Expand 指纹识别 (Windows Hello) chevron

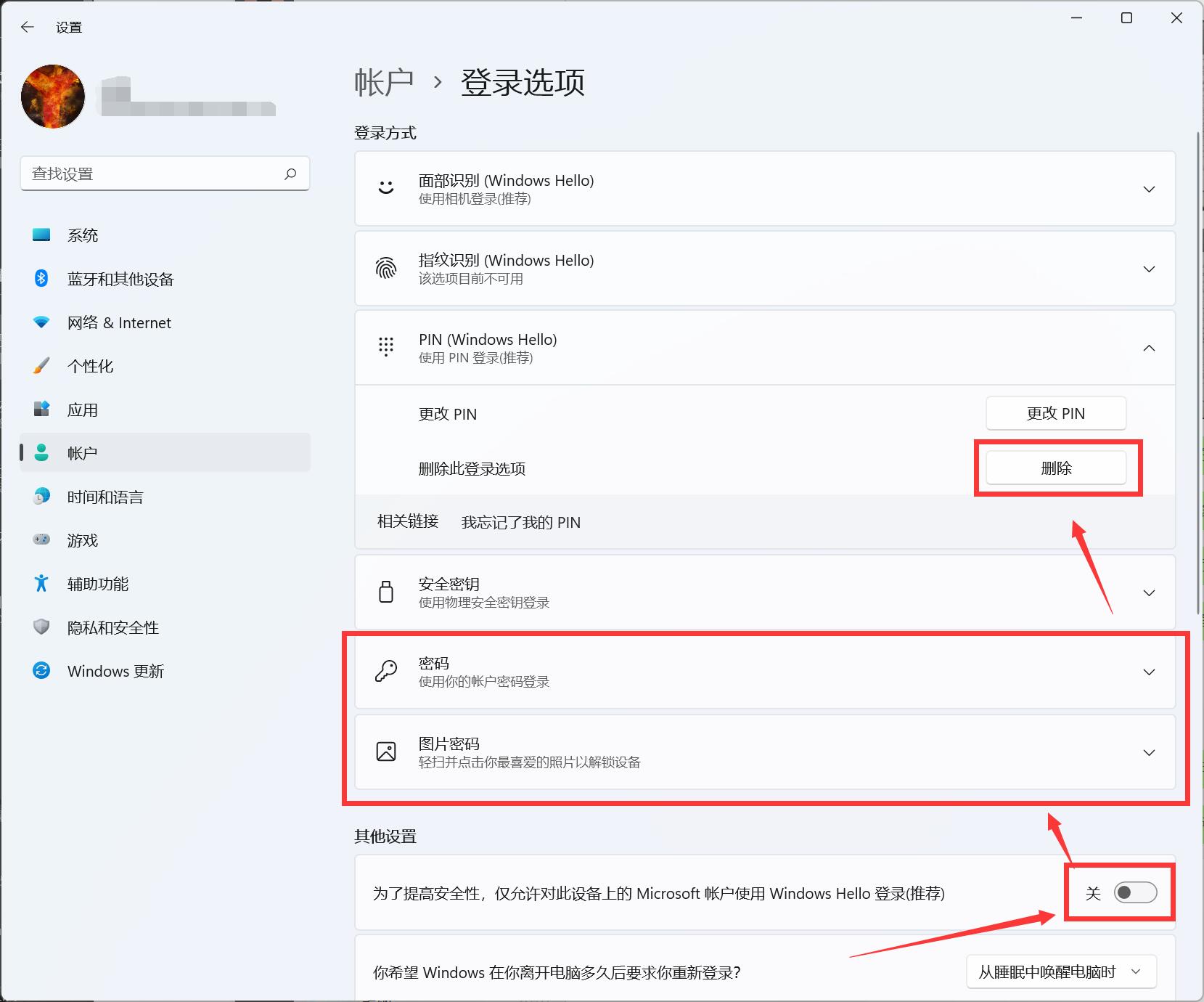coord(1149,269)
